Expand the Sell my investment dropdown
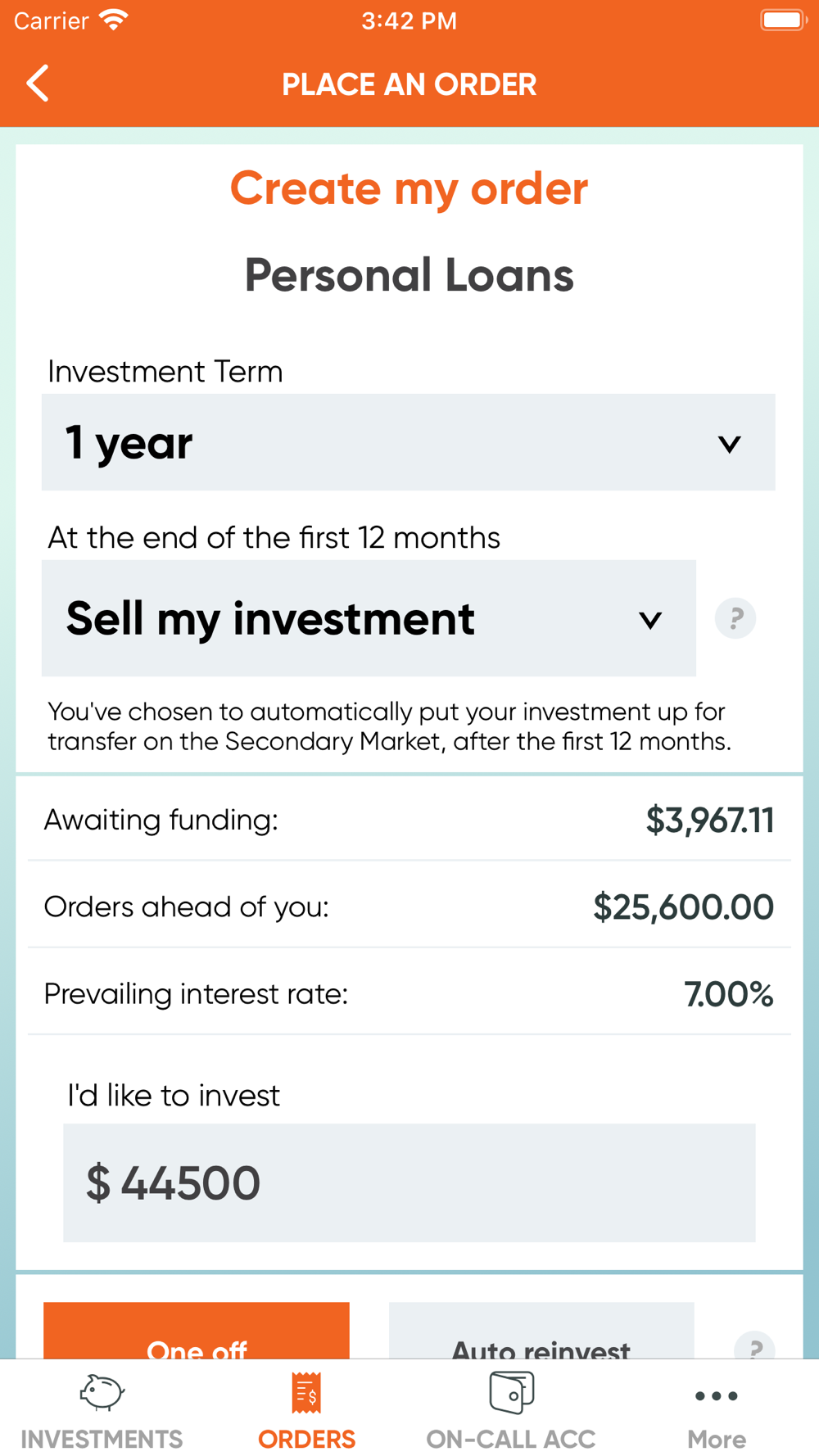The image size is (819, 1456). [369, 618]
